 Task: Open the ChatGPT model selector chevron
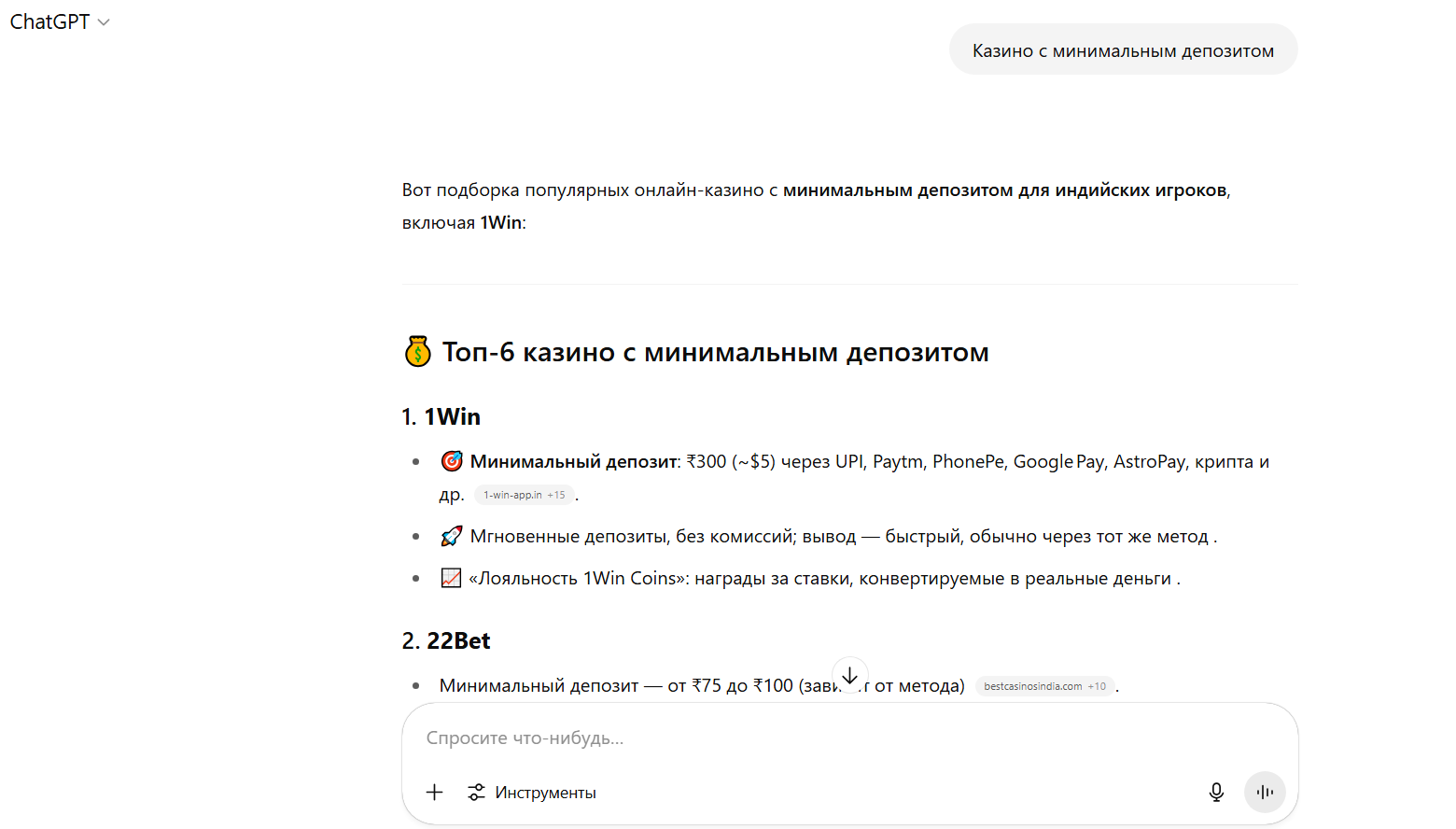pyautogui.click(x=103, y=21)
